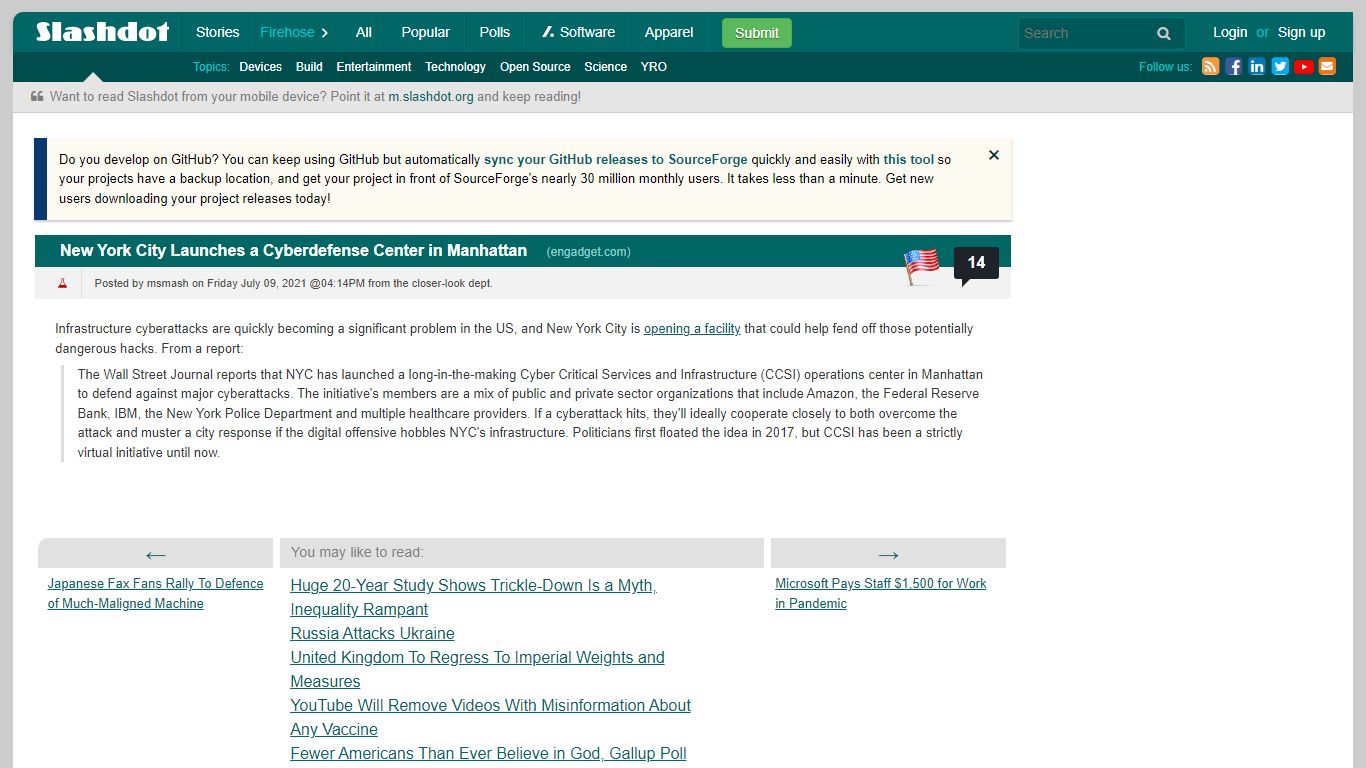Screen dimensions: 1366x768
Task: Open the Software section
Action: click(x=578, y=32)
